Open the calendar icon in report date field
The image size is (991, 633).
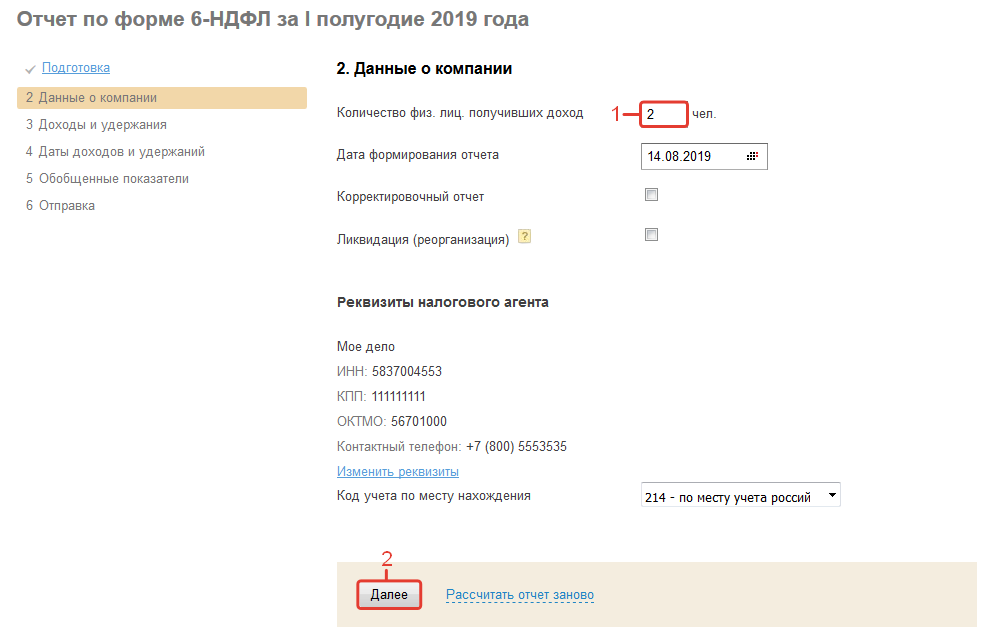(751, 156)
